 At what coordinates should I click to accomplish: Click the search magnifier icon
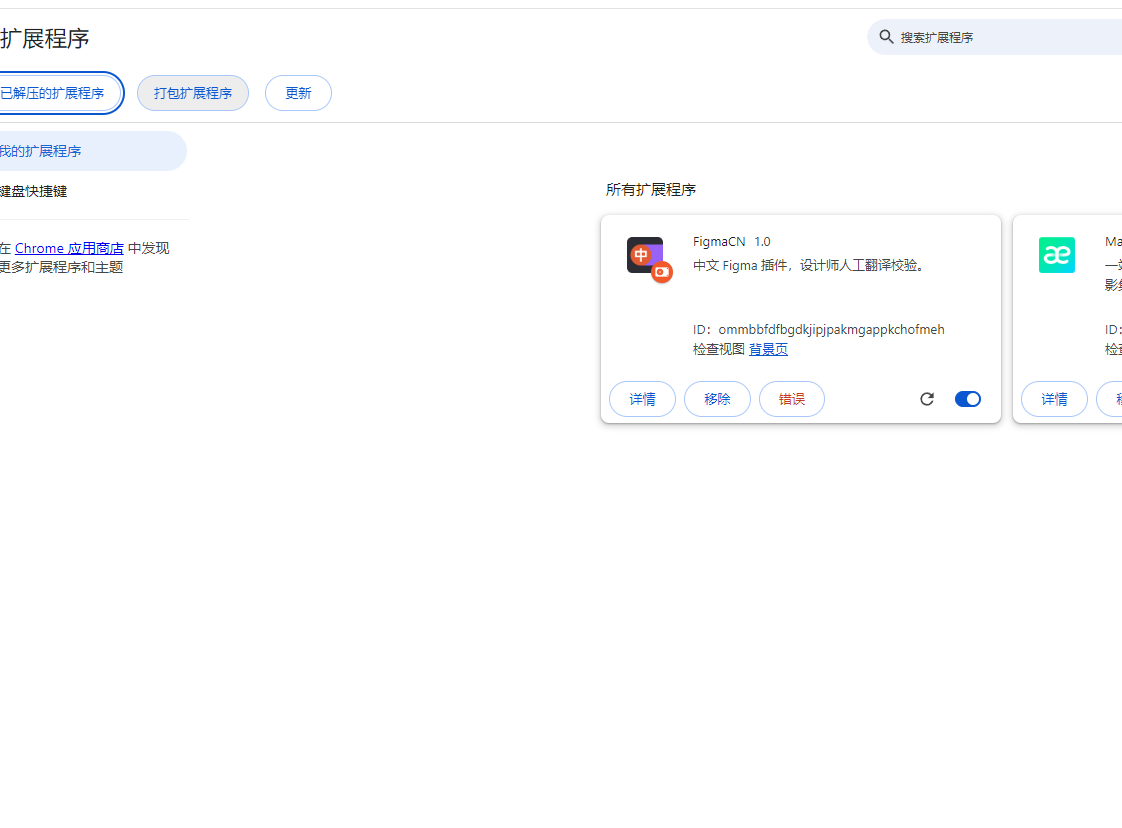886,37
